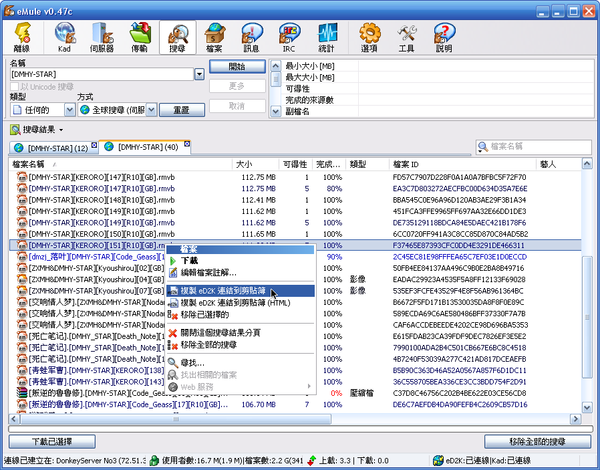Click the upload/download arrows status icon
This screenshot has height=470, width=600.
pos(312,460)
